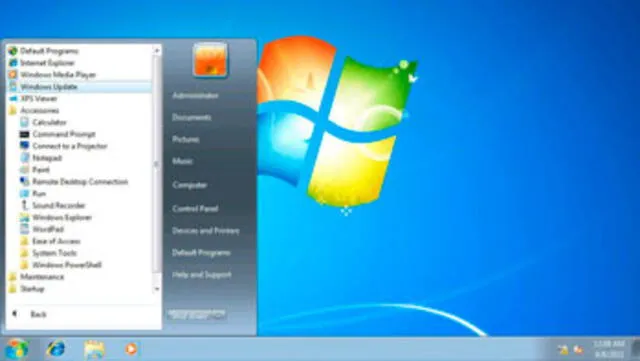Open the XPS Viewer icon
This screenshot has width=640, height=361.
(x=13, y=98)
